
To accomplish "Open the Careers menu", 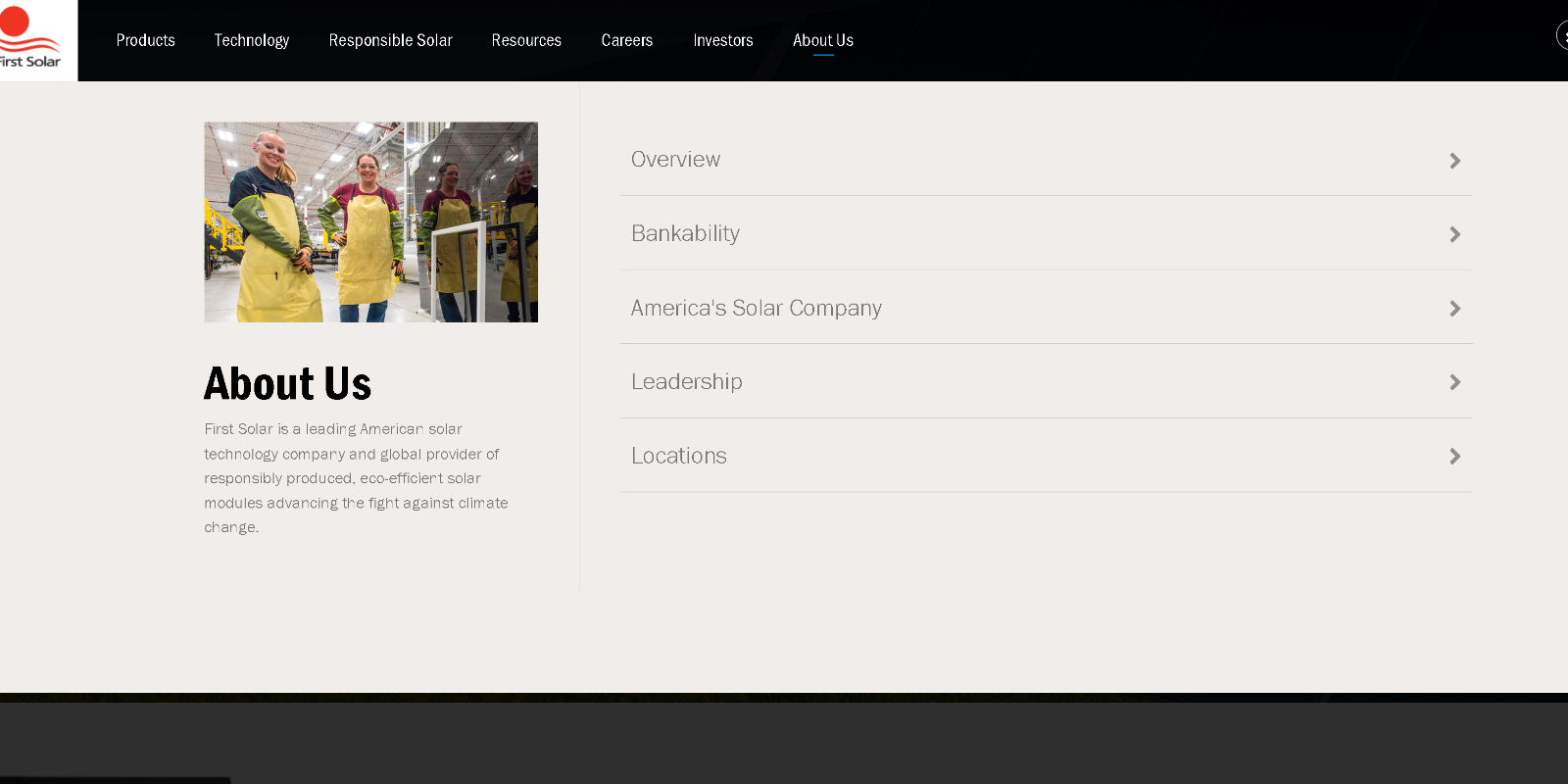I will click(x=627, y=40).
